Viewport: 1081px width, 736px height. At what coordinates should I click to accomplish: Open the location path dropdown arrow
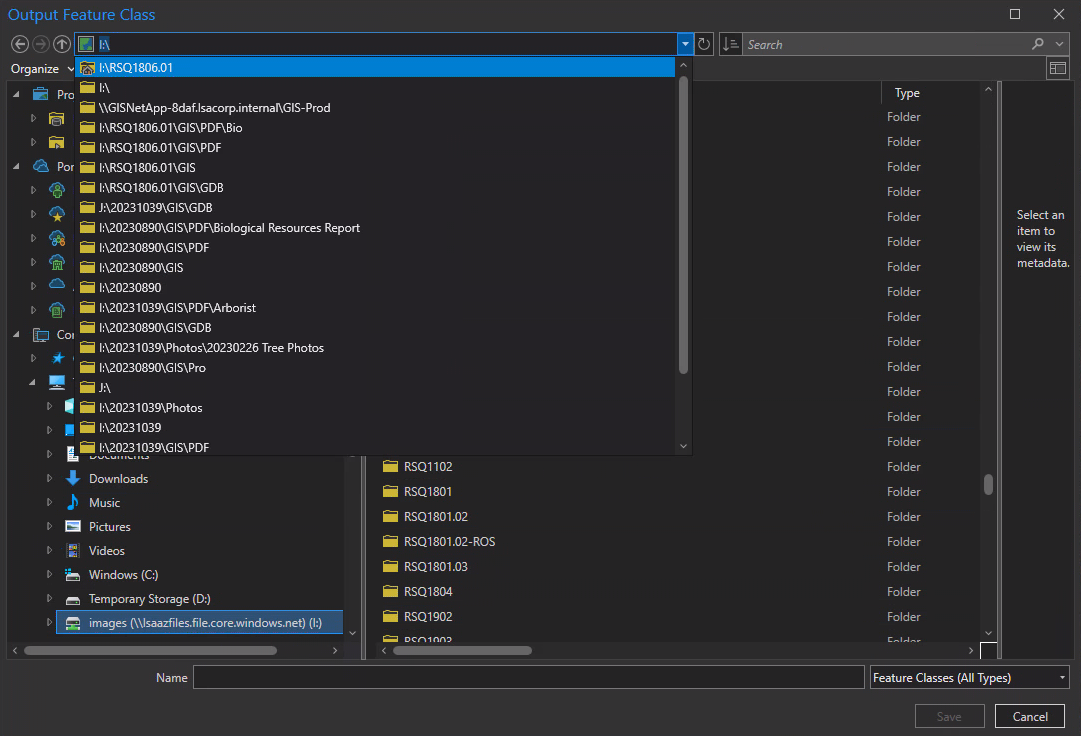[685, 43]
